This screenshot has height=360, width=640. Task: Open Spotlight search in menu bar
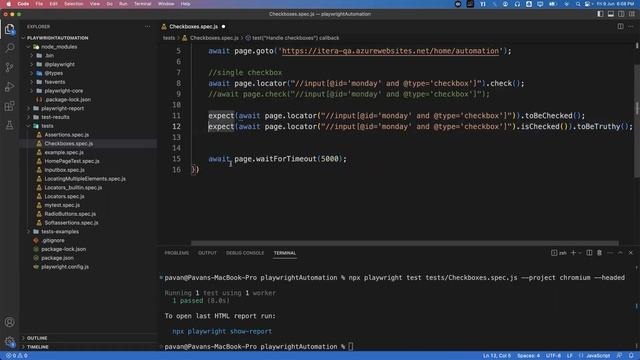(578, 4)
